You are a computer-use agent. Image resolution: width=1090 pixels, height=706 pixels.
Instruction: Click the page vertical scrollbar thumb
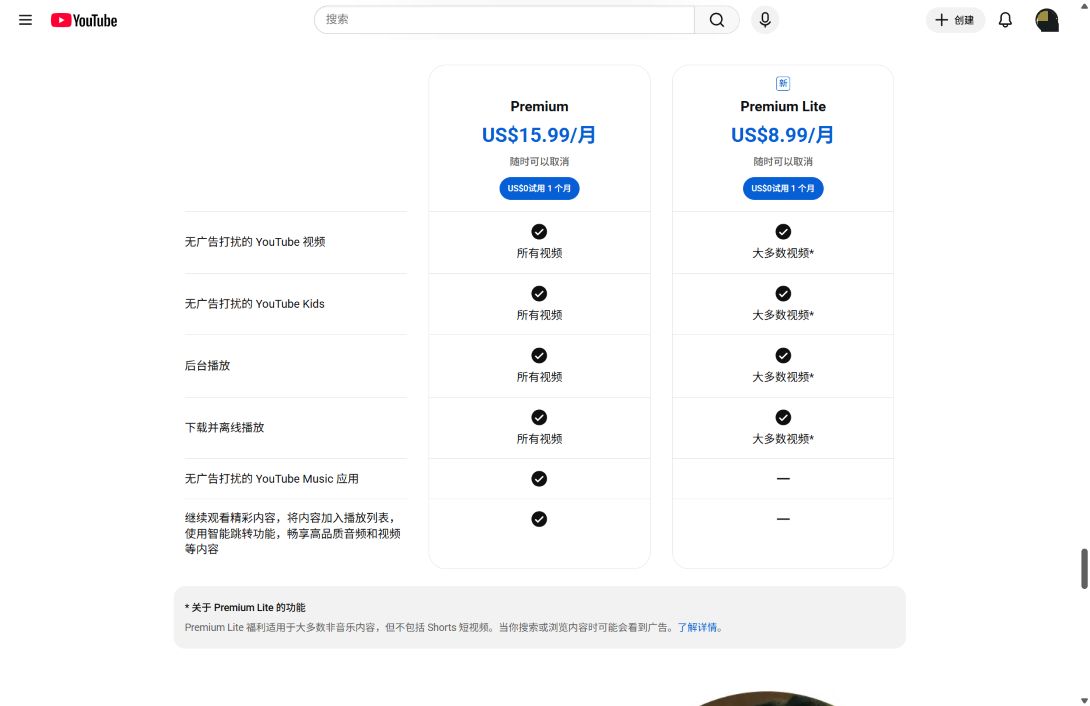1084,568
